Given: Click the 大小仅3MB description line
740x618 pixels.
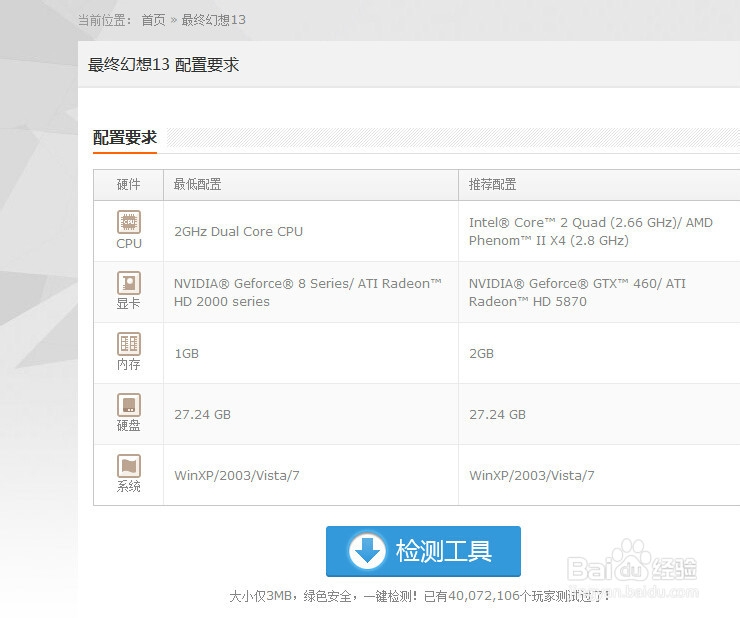Looking at the screenshot, I should (x=419, y=596).
